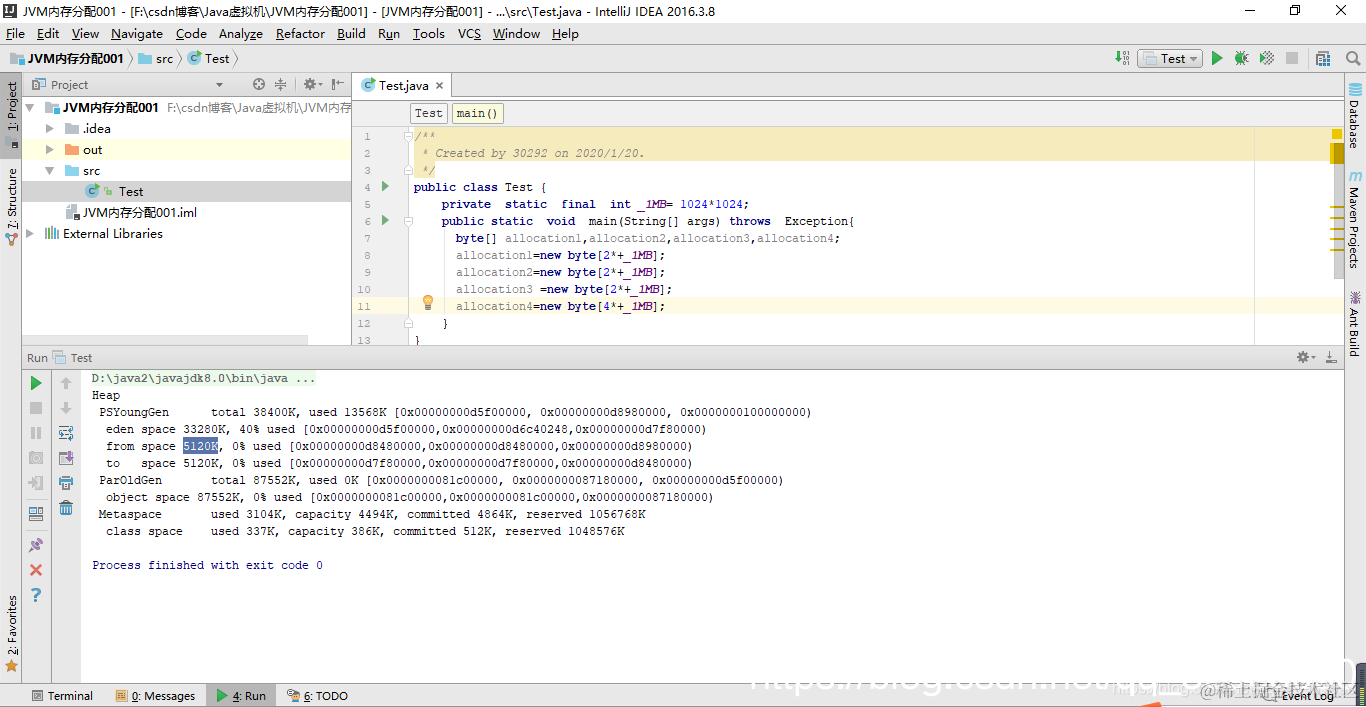
Task: Click src in navigation bar
Action: tap(155, 58)
